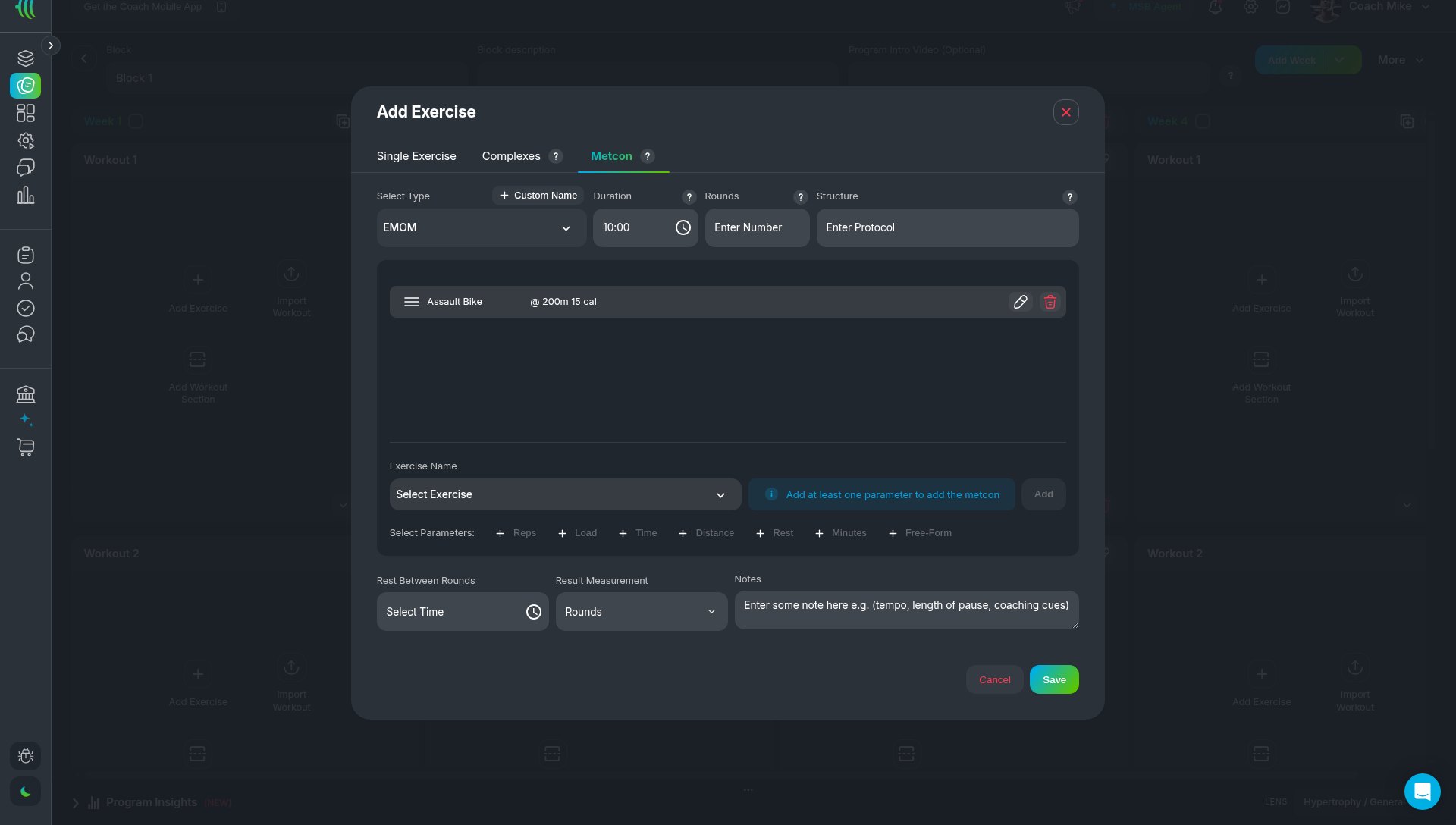Show Structure help tooltip
Image resolution: width=1456 pixels, height=825 pixels.
1069,197
